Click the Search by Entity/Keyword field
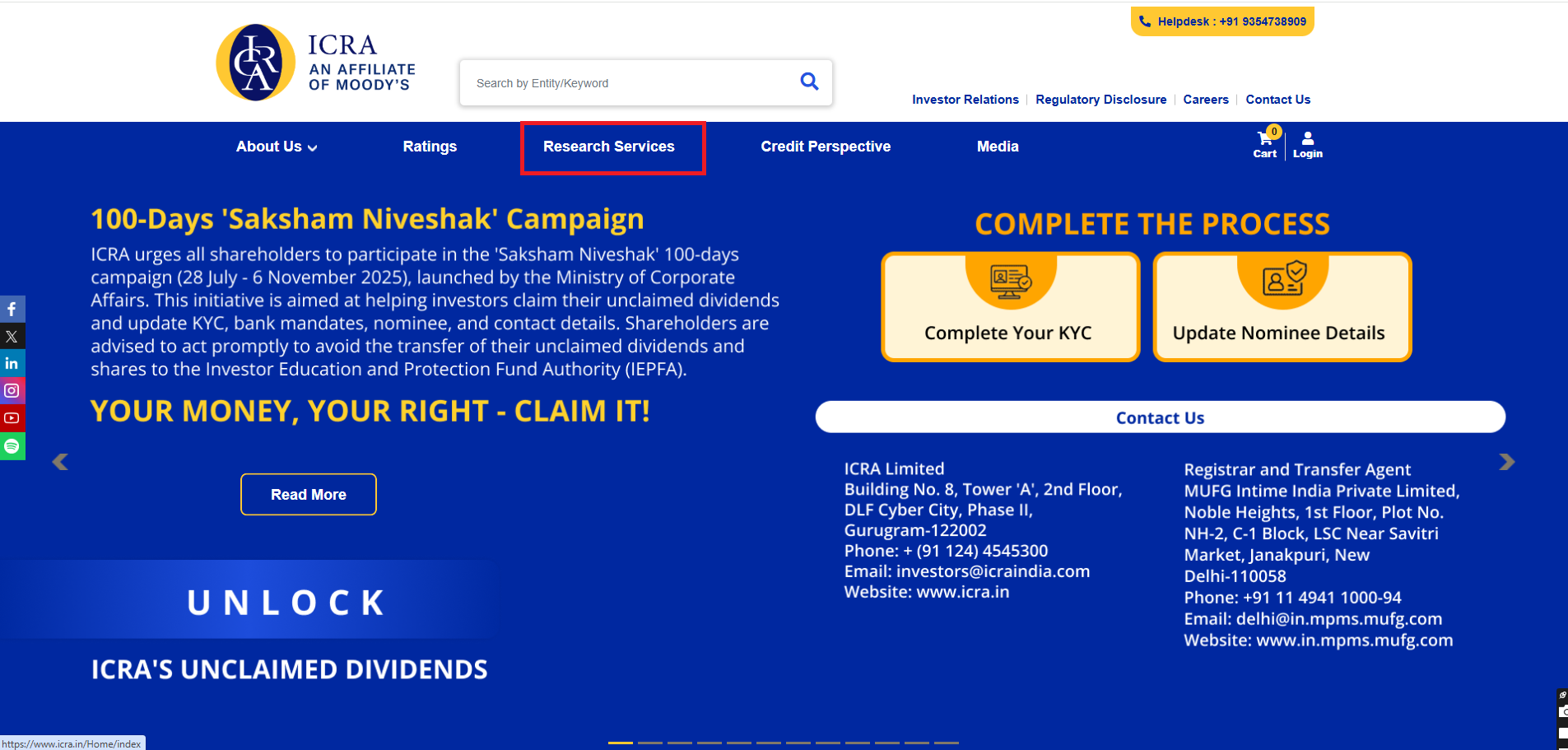 pos(626,83)
